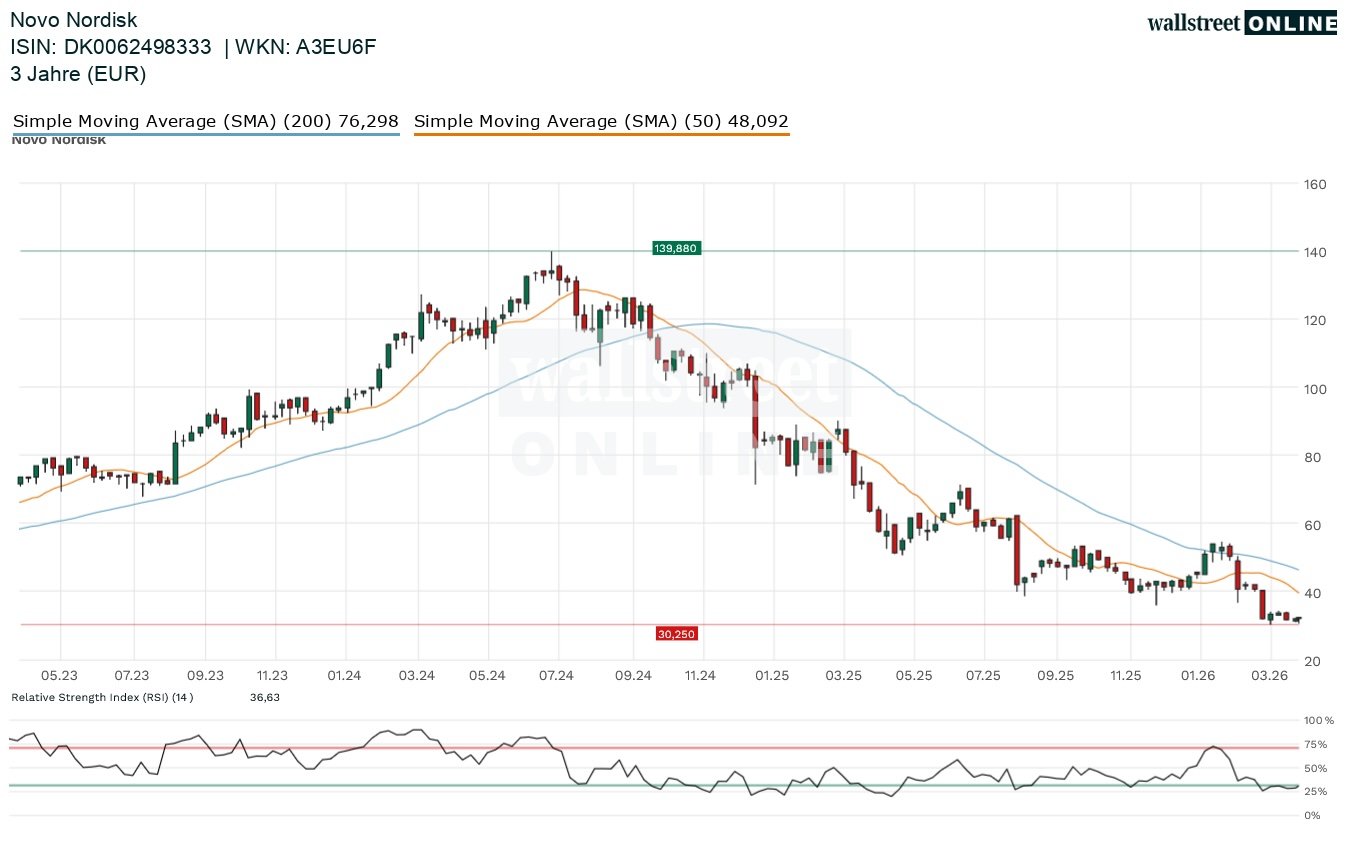
Task: Open the 3 Jahre (EUR) time range label
Action: click(78, 74)
